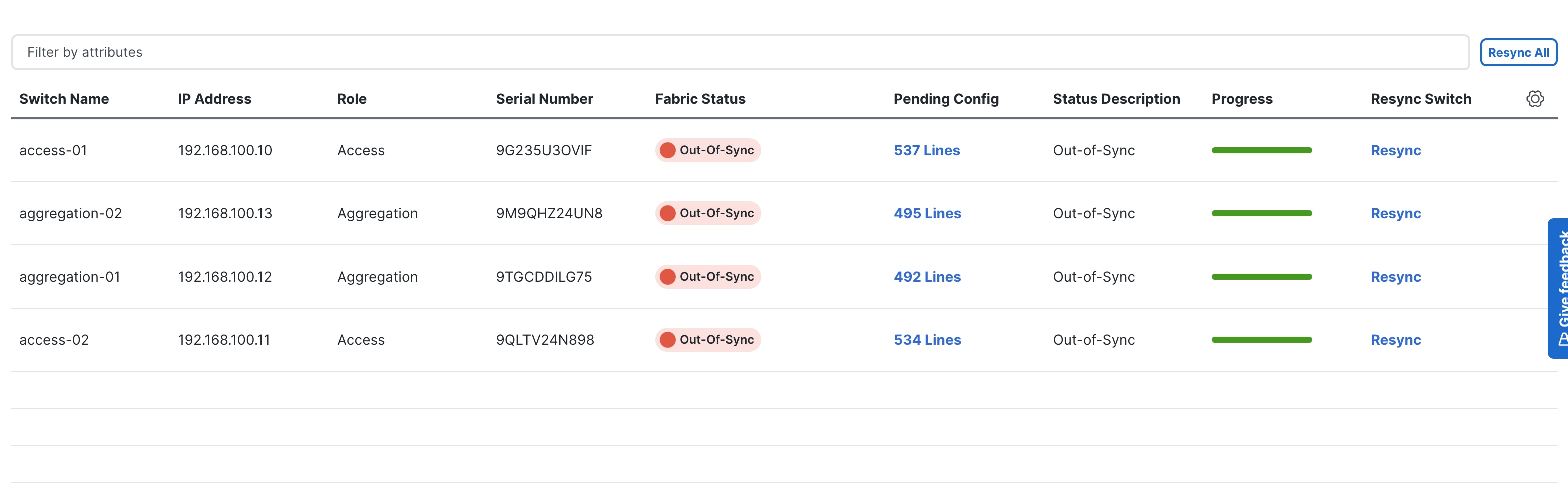Resync the aggregation-02 switch
Viewport: 1568px width, 492px height.
[1395, 214]
